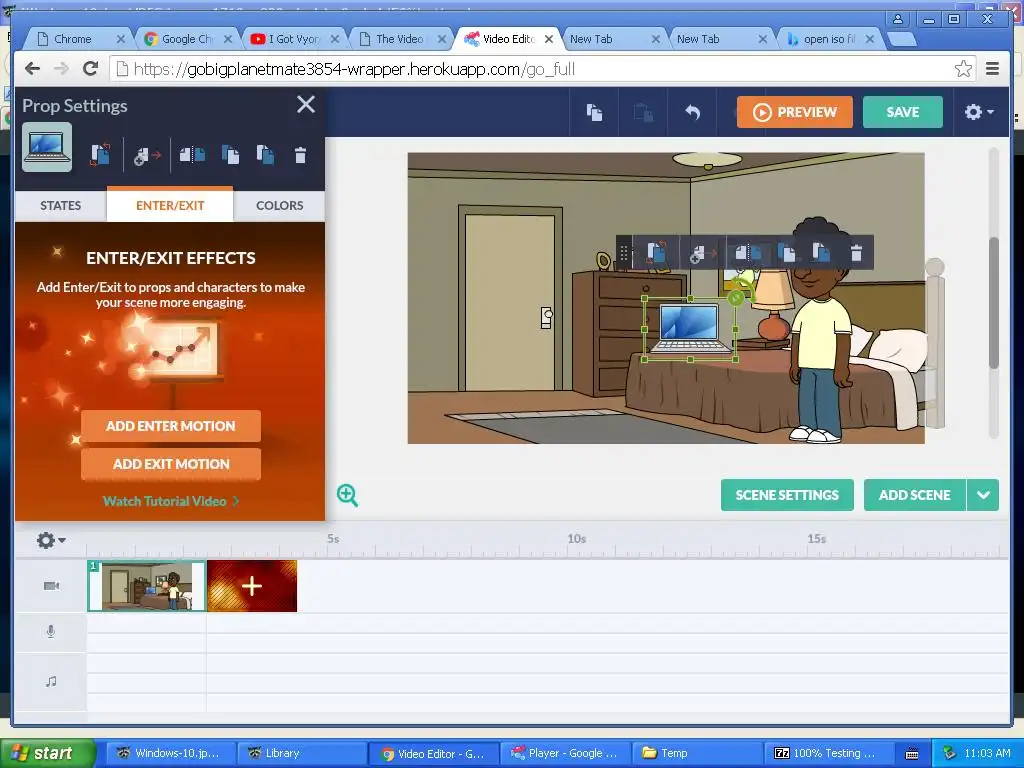Image resolution: width=1024 pixels, height=768 pixels.
Task: Click the undo arrow in top toolbar
Action: 692,112
